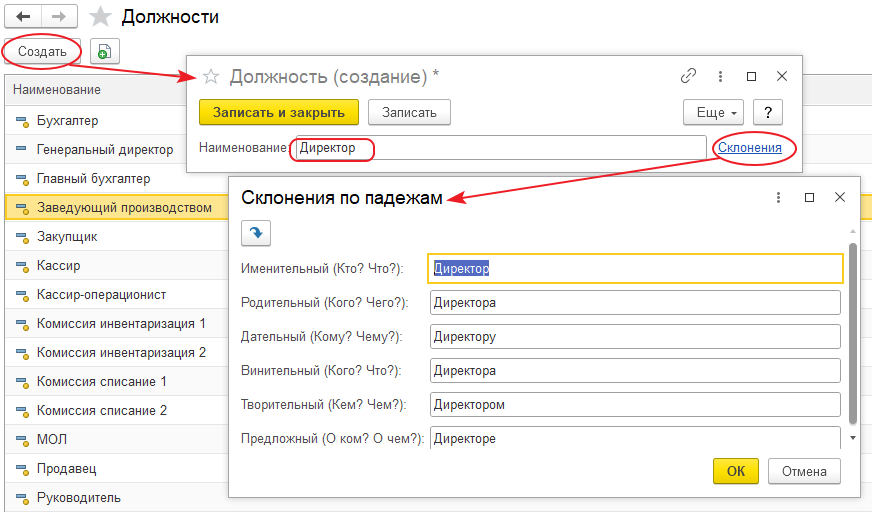The width and height of the screenshot is (872, 512).
Task: Click the chain link icon in form header
Action: pyautogui.click(x=688, y=76)
